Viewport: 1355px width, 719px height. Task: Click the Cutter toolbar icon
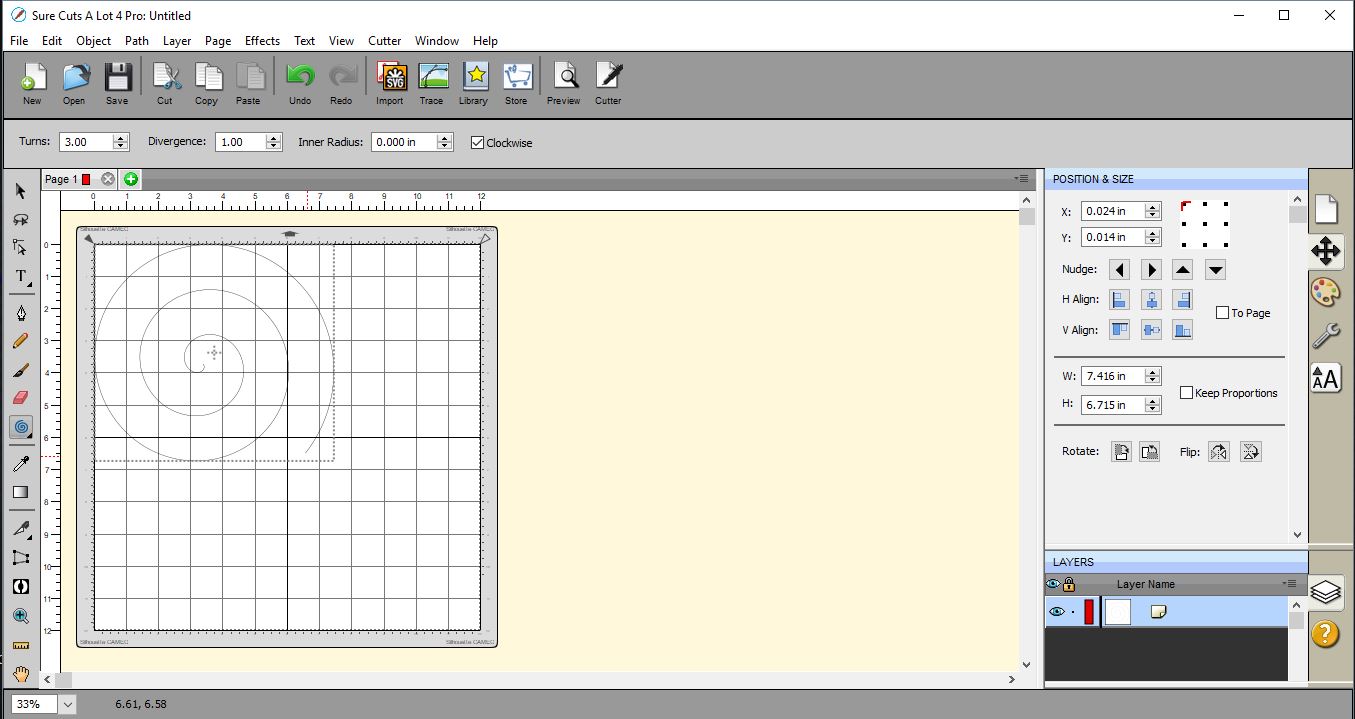608,77
